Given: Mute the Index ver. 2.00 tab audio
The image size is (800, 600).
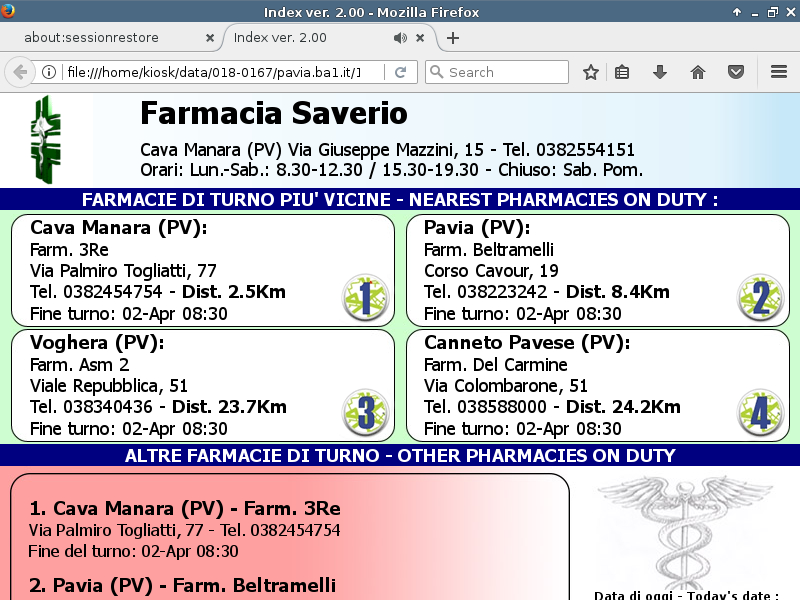Looking at the screenshot, I should [x=400, y=38].
